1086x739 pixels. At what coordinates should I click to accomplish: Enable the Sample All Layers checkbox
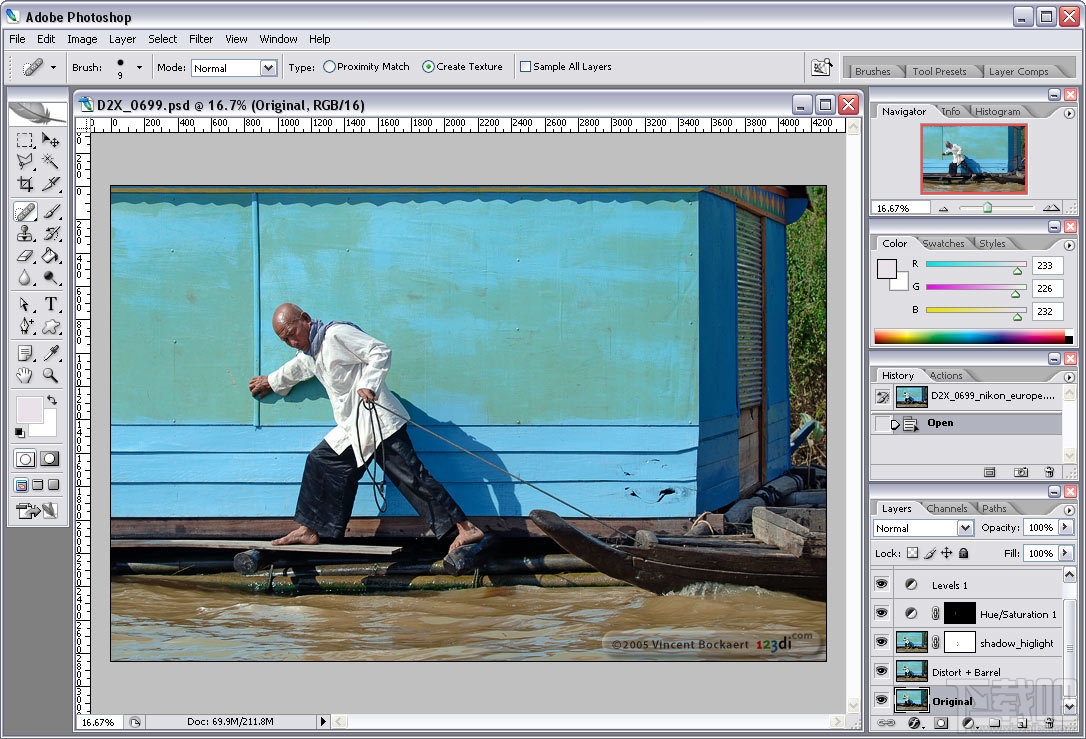[525, 66]
